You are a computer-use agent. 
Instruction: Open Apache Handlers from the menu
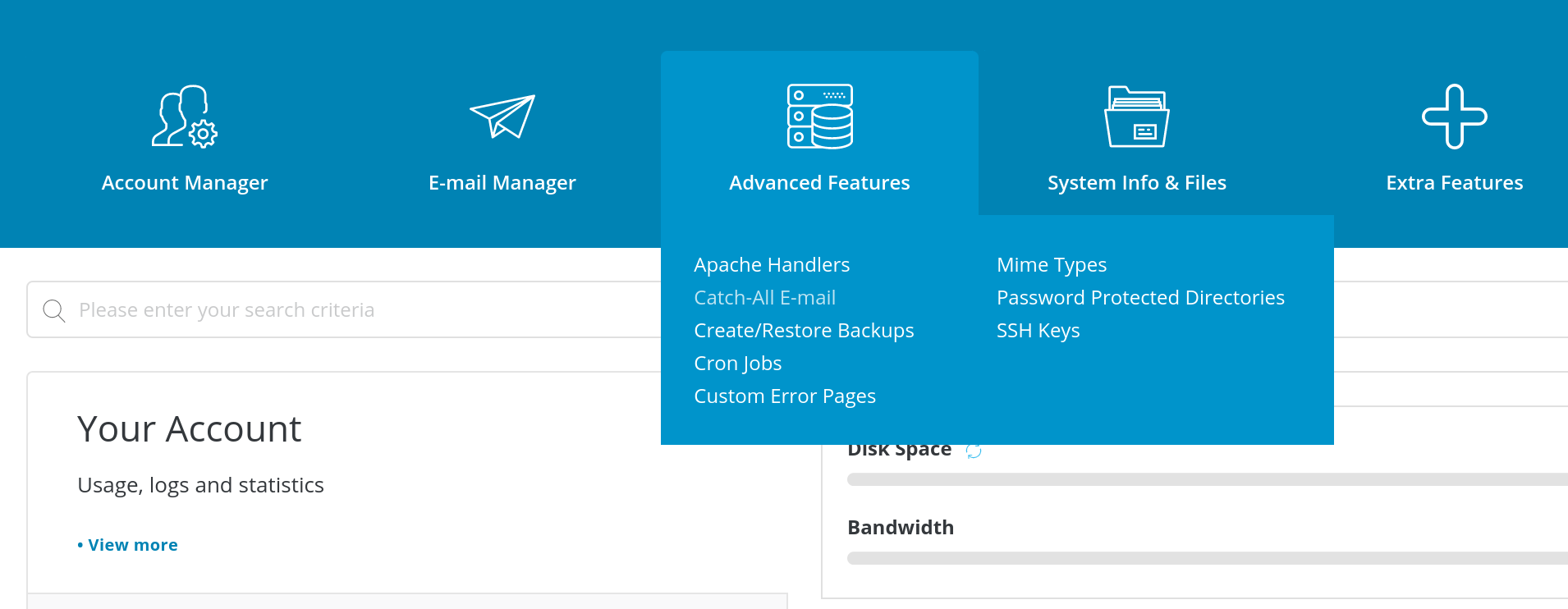(772, 265)
